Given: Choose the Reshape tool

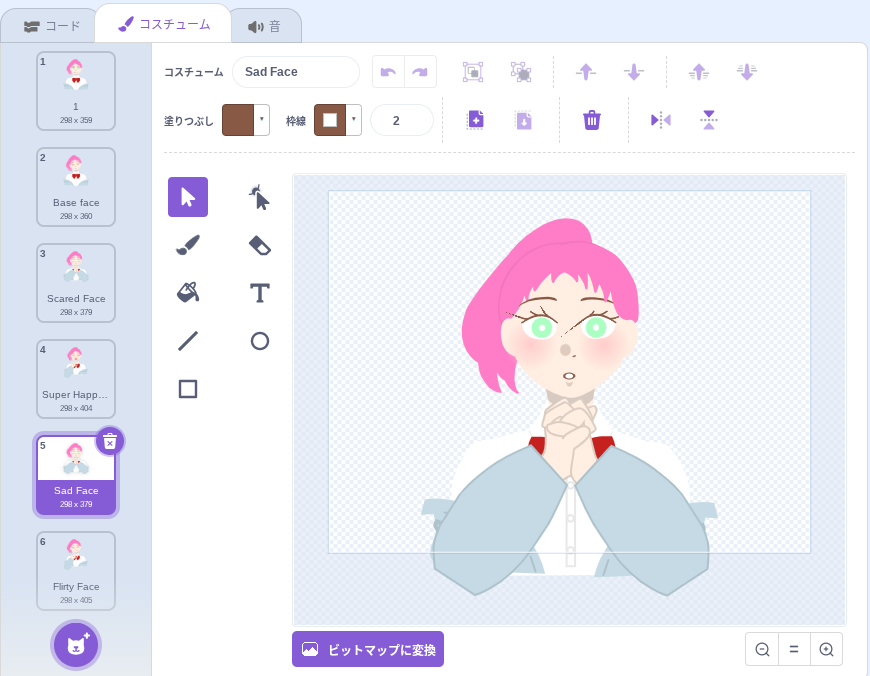Looking at the screenshot, I should (x=260, y=197).
